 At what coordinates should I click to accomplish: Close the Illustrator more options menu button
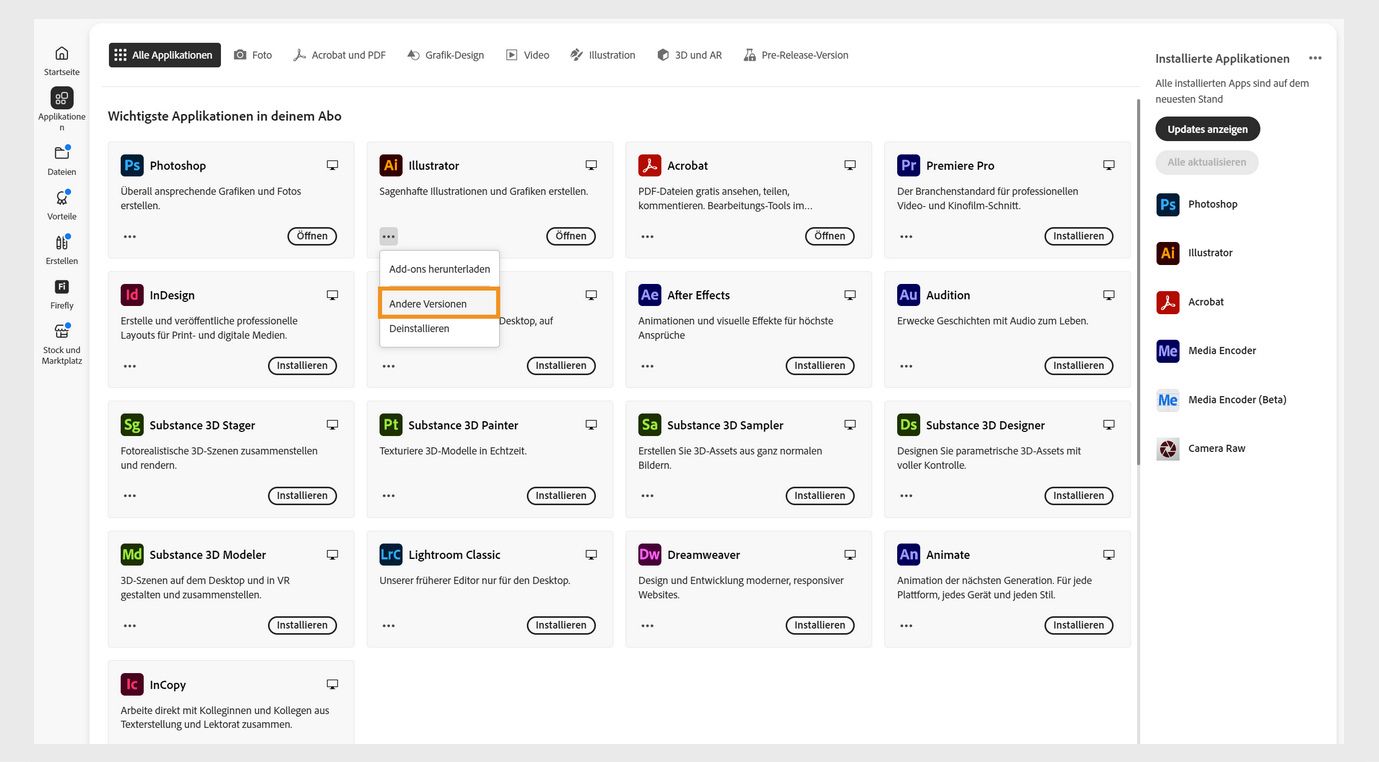pyautogui.click(x=389, y=236)
